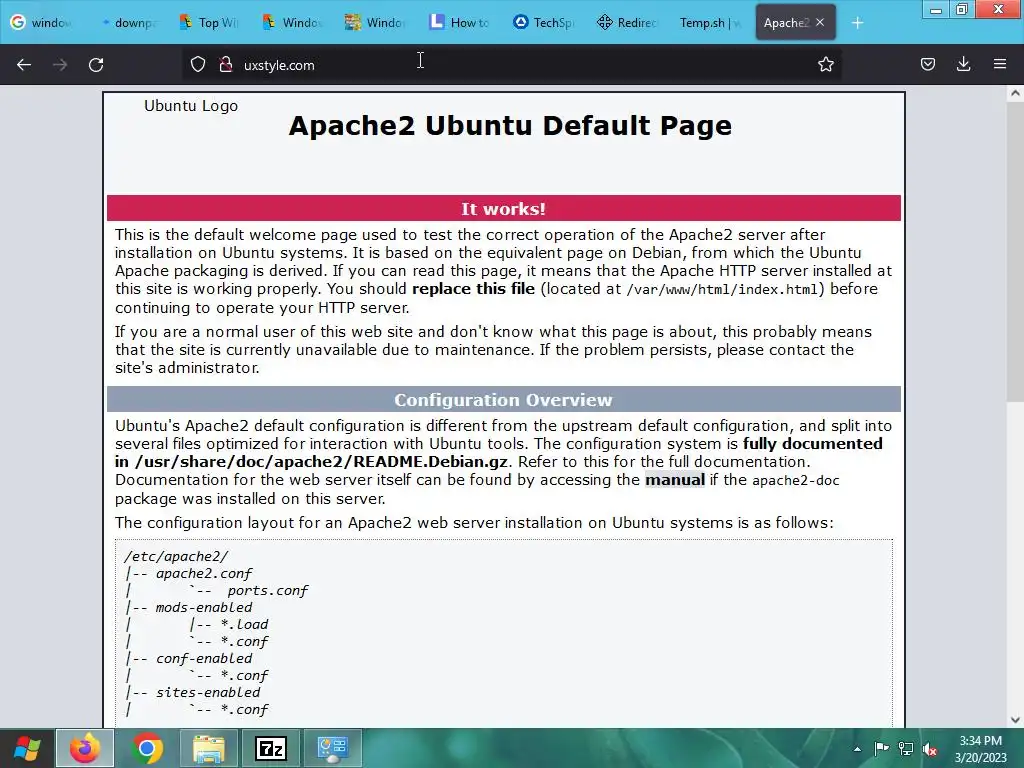Bookmark this page with the star
1024x768 pixels.
825,65
